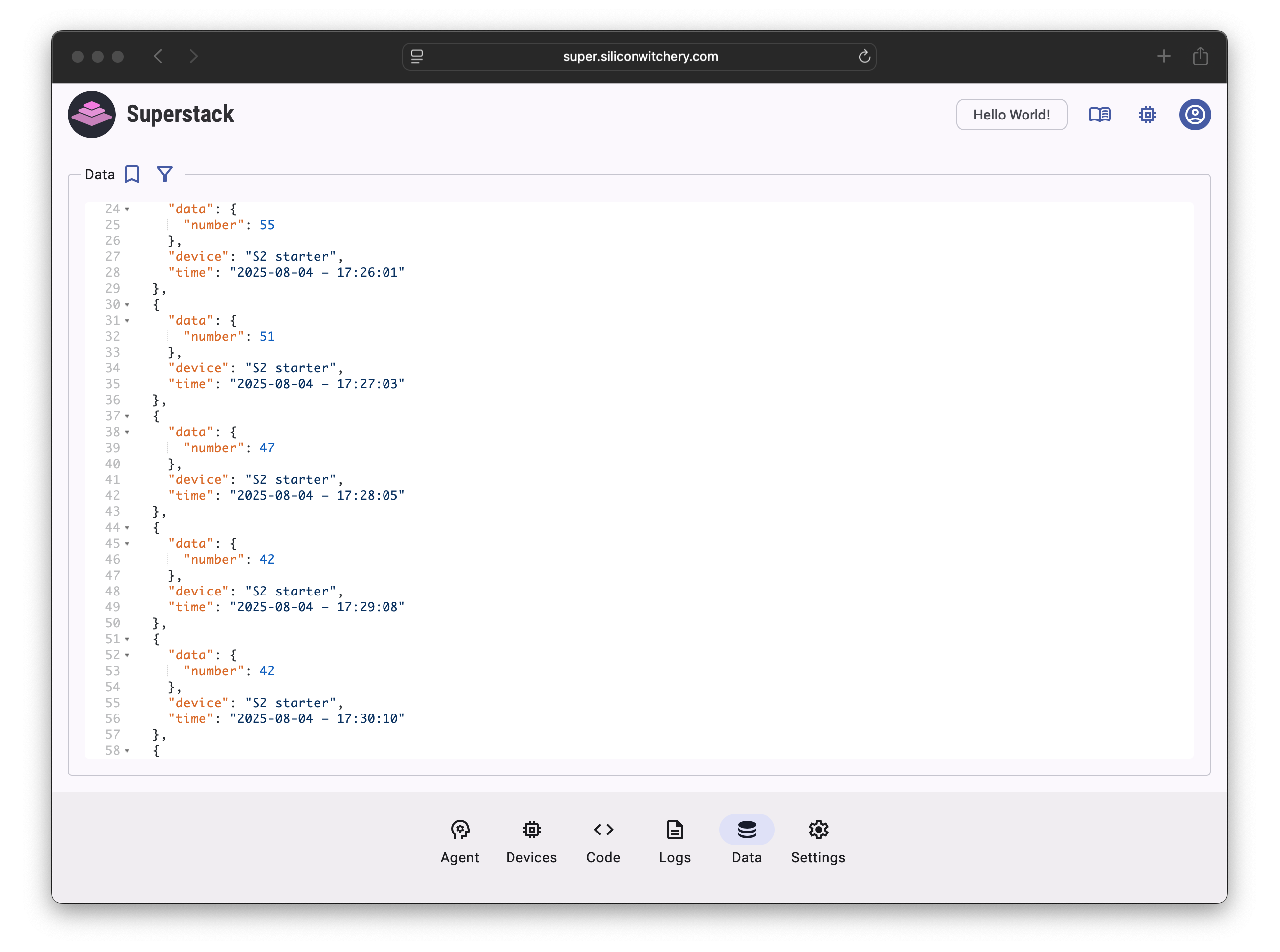The height and width of the screenshot is (952, 1280).
Task: Collapse the fold arrow at line 24
Action: pyautogui.click(x=127, y=209)
